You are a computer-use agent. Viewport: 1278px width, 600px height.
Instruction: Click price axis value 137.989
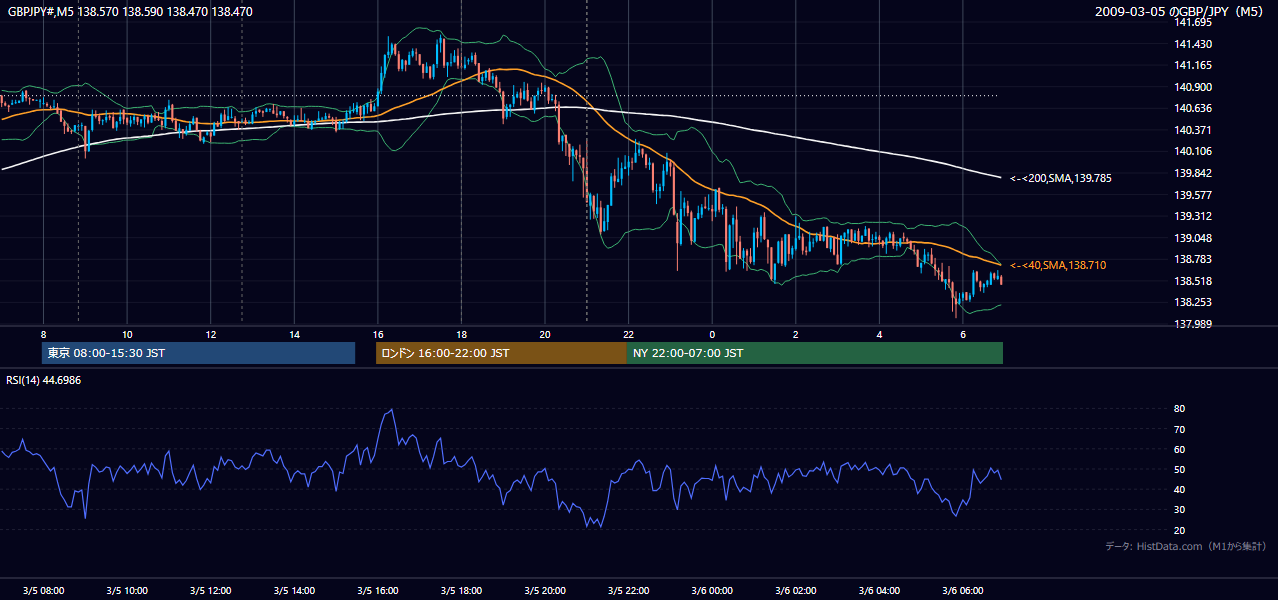[x=1194, y=324]
